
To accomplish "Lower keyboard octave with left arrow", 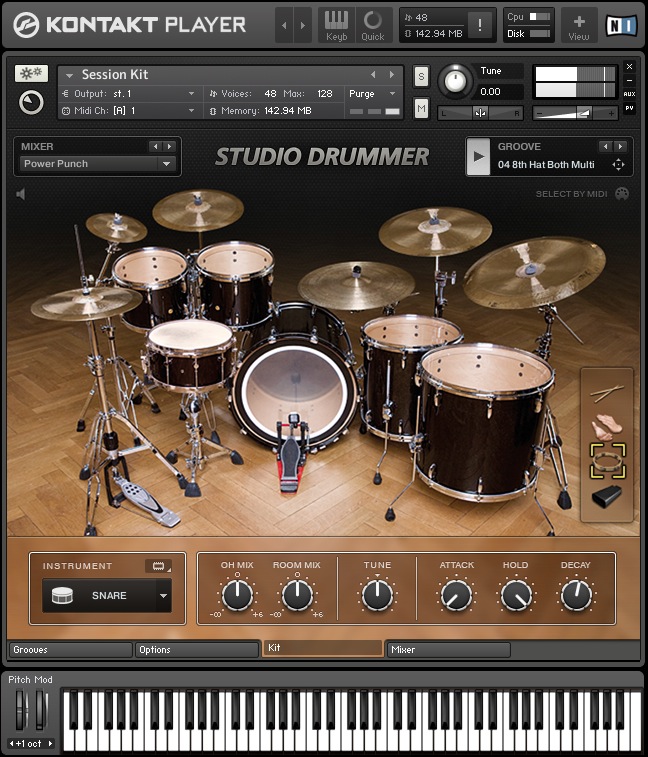I will pyautogui.click(x=12, y=743).
